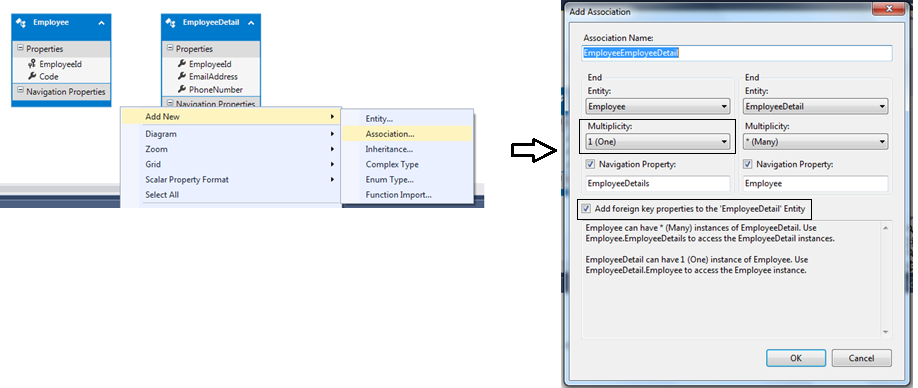Image resolution: width=918 pixels, height=388 pixels.
Task: Click description box scrollbar down arrow
Action: [x=885, y=332]
